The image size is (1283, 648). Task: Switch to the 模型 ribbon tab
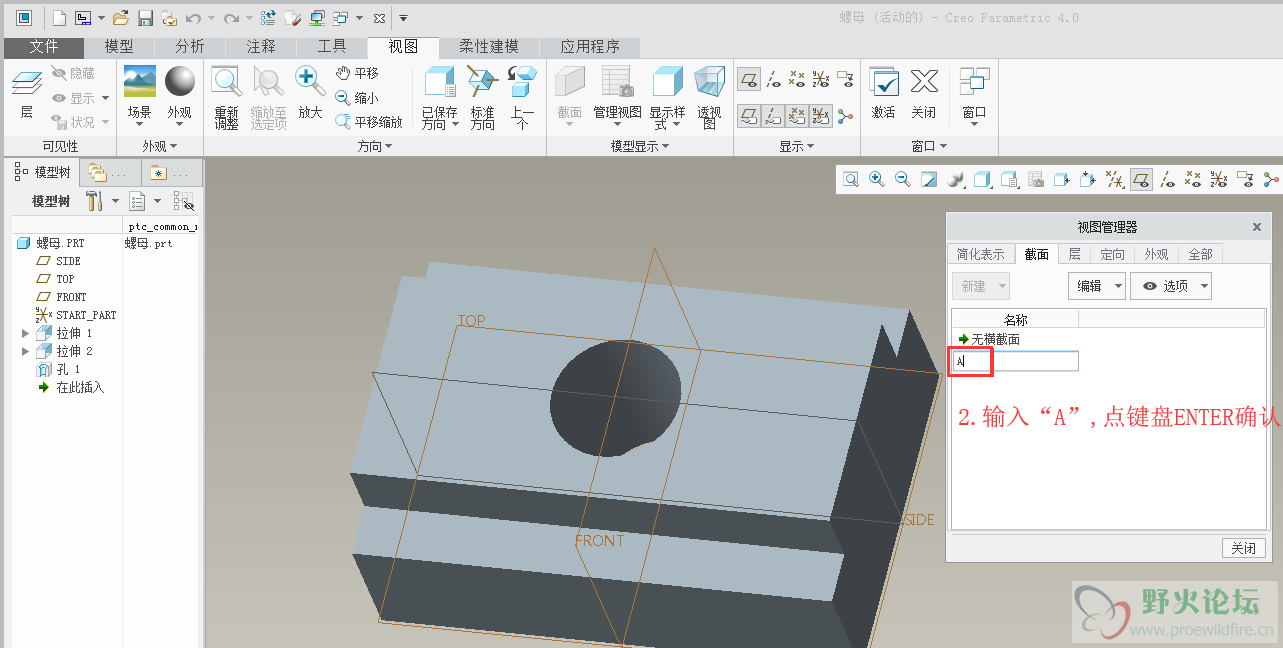click(119, 47)
